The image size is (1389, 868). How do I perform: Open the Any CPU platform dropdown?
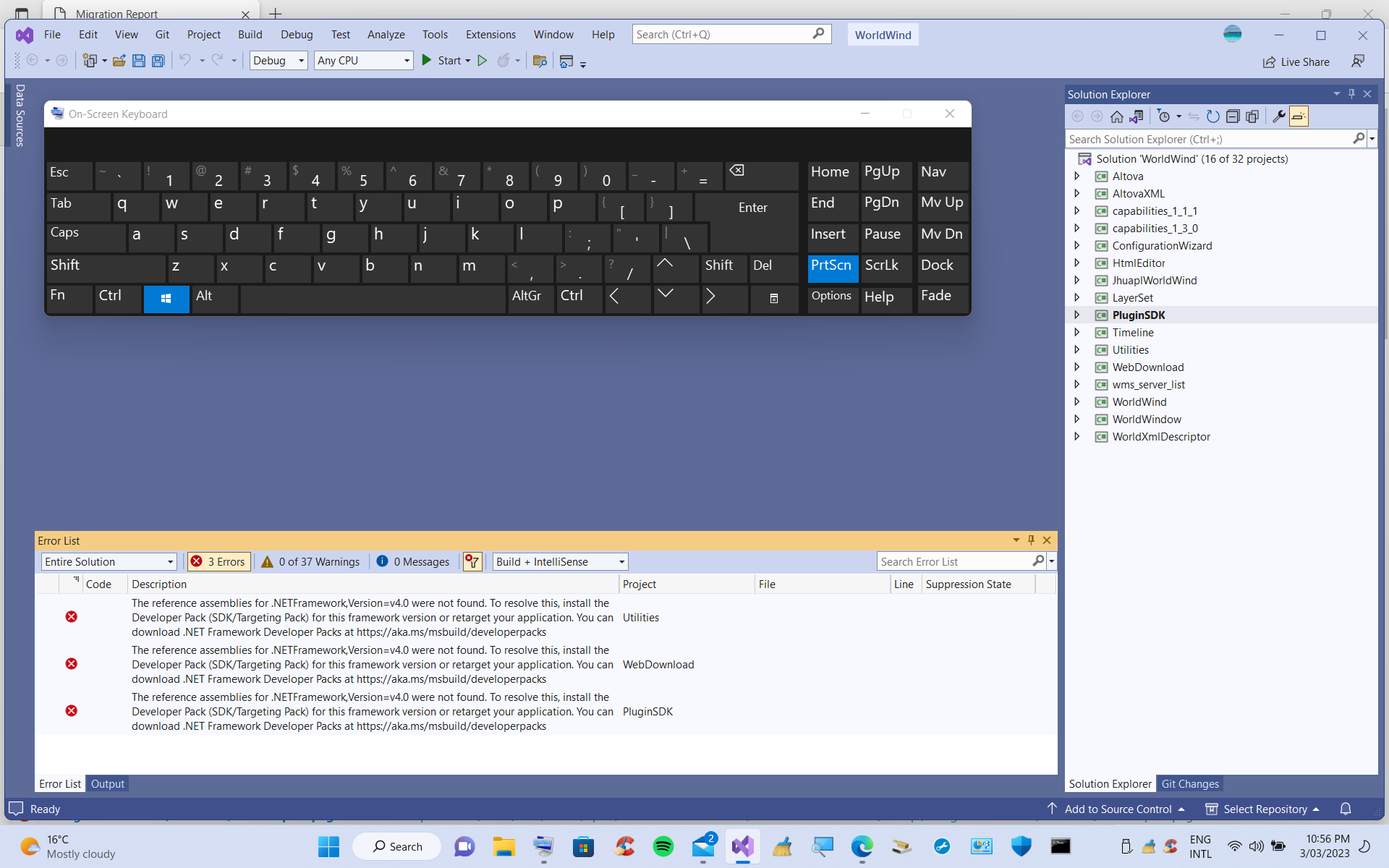[x=364, y=61]
